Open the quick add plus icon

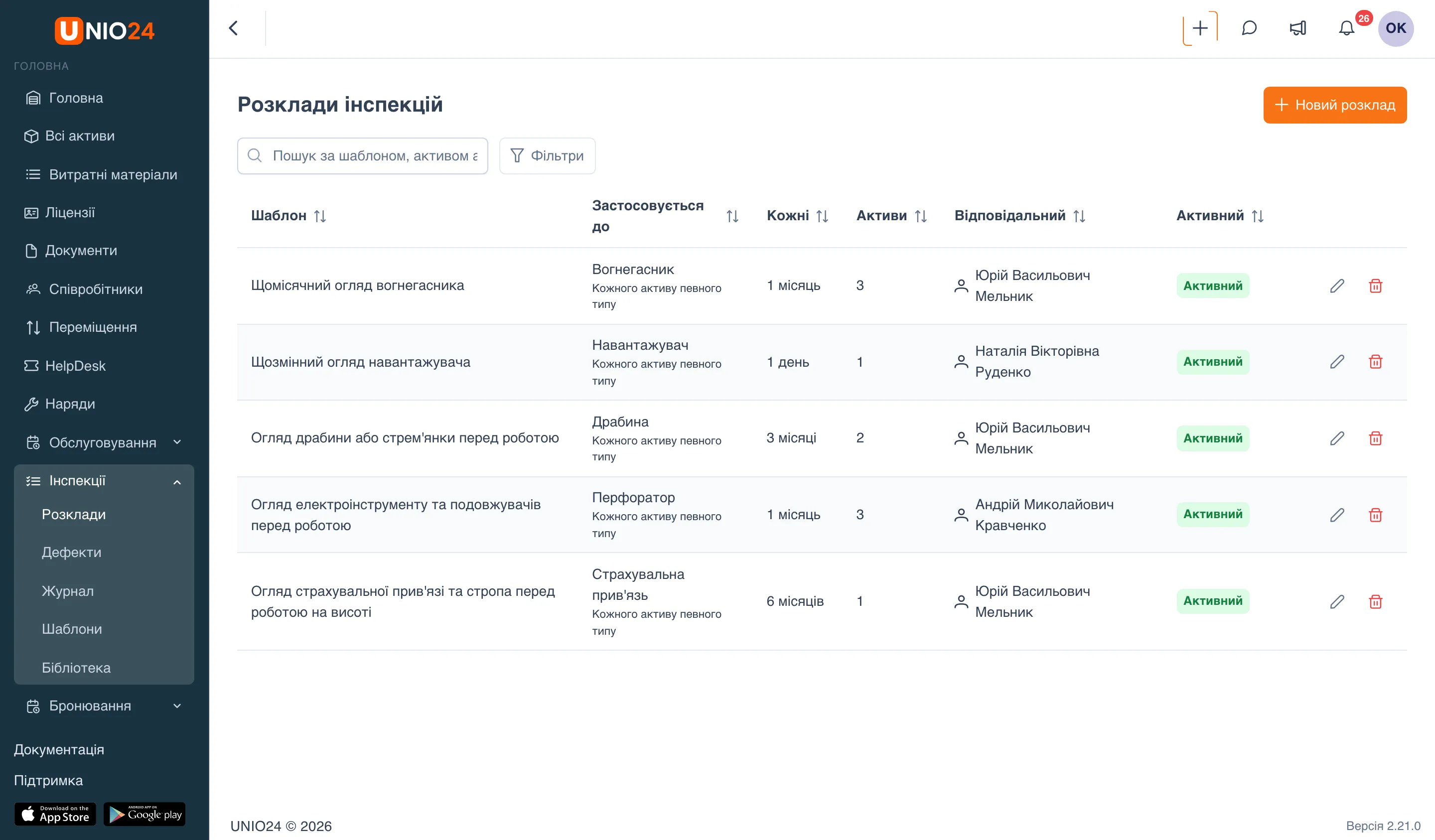click(x=1200, y=28)
